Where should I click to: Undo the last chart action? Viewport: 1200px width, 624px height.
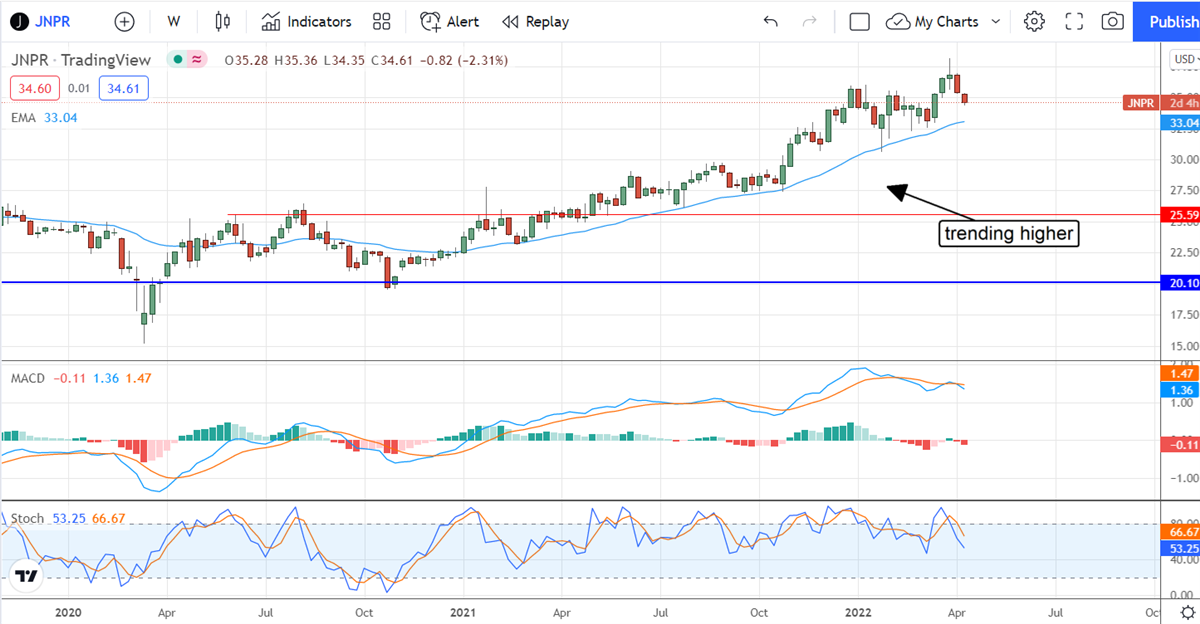pyautogui.click(x=770, y=21)
